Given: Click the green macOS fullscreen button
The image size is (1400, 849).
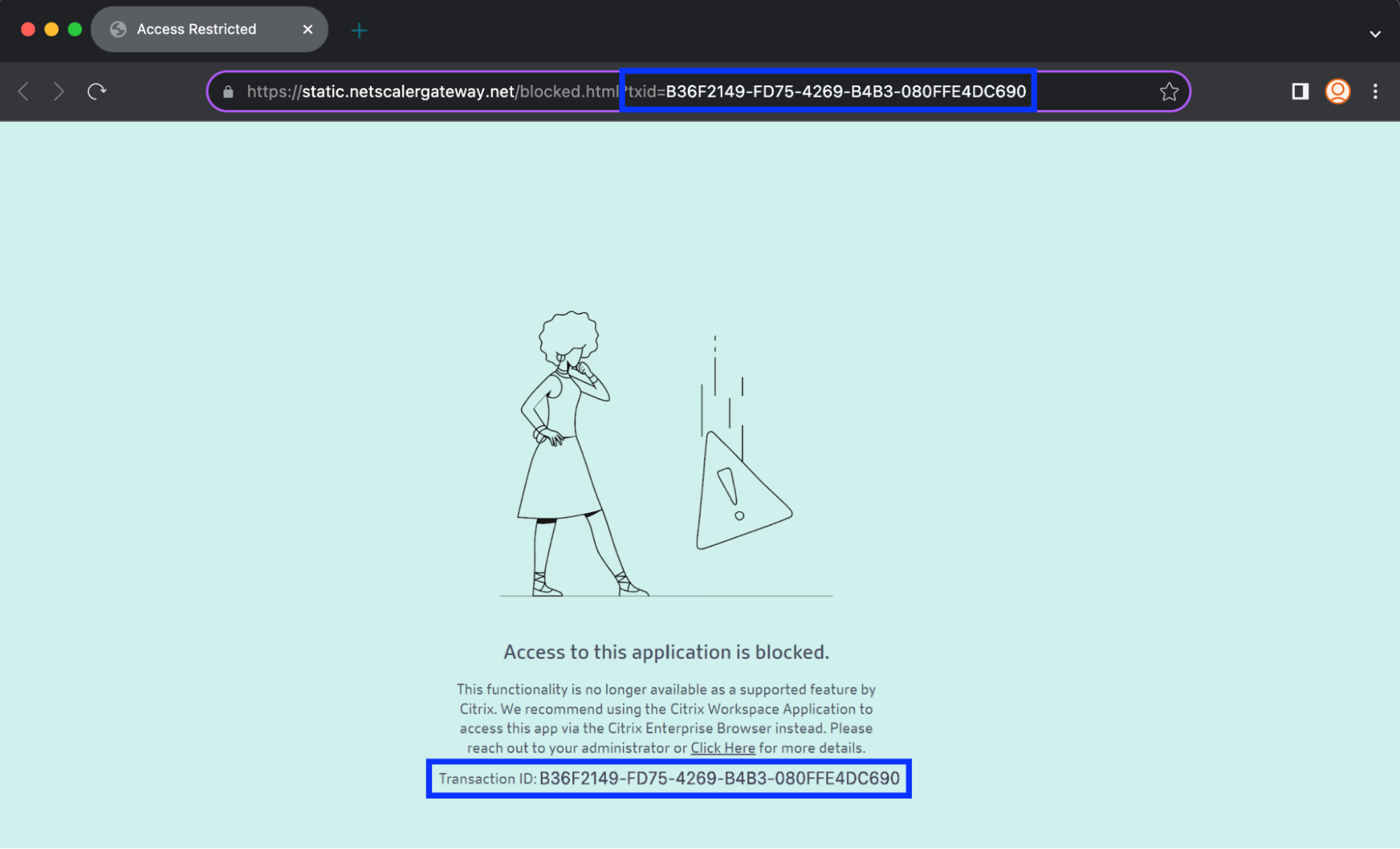Looking at the screenshot, I should pyautogui.click(x=75, y=29).
